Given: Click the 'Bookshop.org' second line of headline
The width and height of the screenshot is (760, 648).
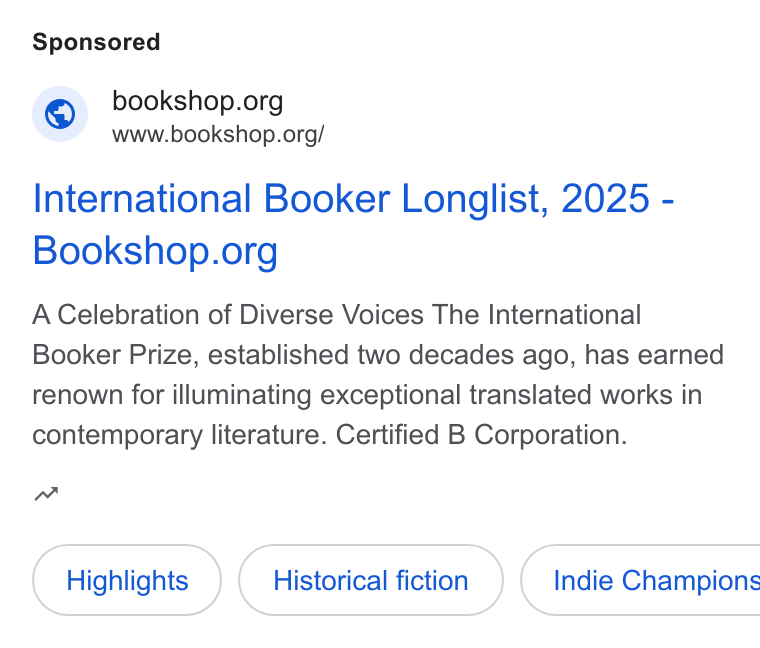Looking at the screenshot, I should pyautogui.click(x=155, y=251).
